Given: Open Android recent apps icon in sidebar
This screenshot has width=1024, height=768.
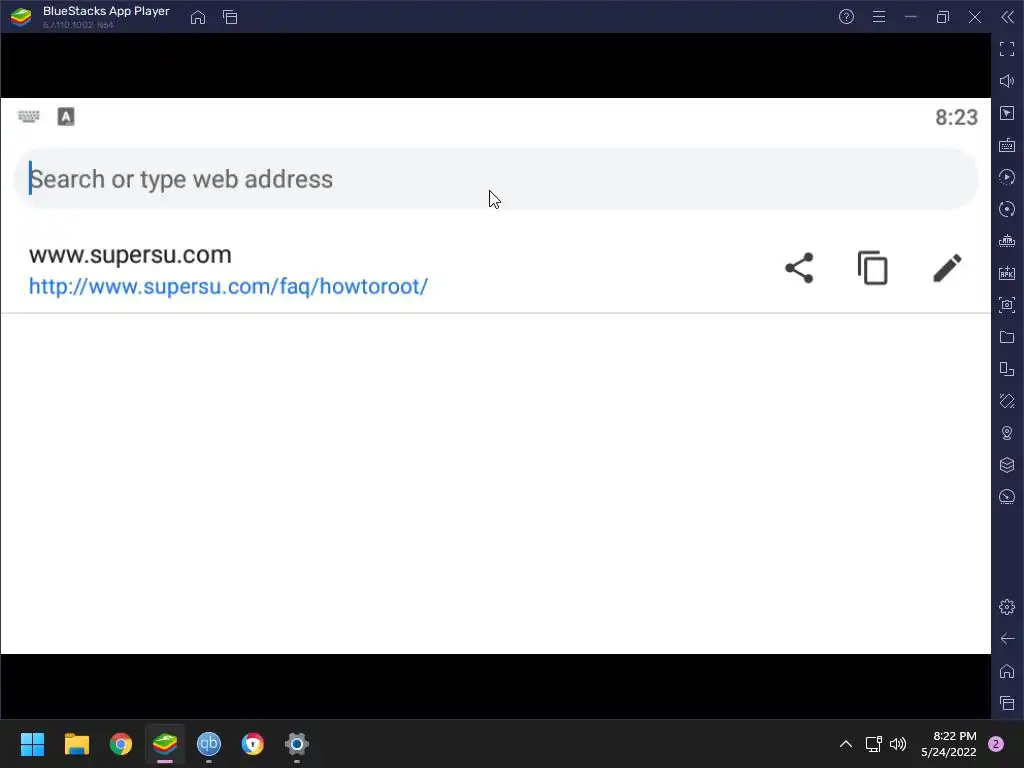Looking at the screenshot, I should click(x=1007, y=703).
